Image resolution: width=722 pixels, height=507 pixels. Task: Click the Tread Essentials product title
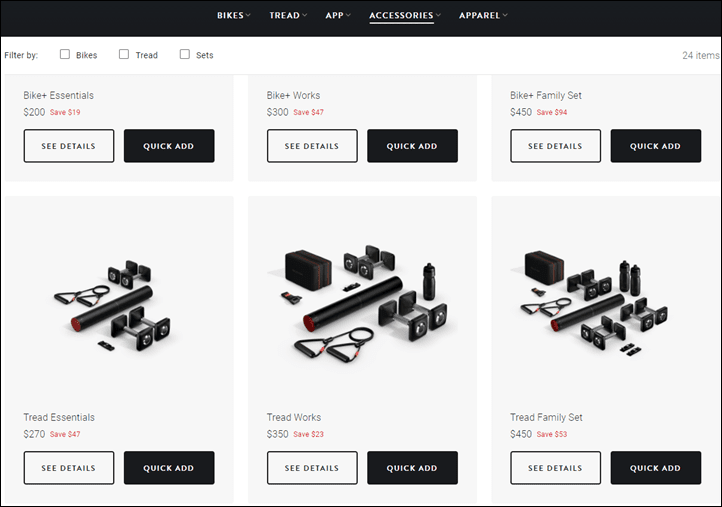[x=59, y=417]
